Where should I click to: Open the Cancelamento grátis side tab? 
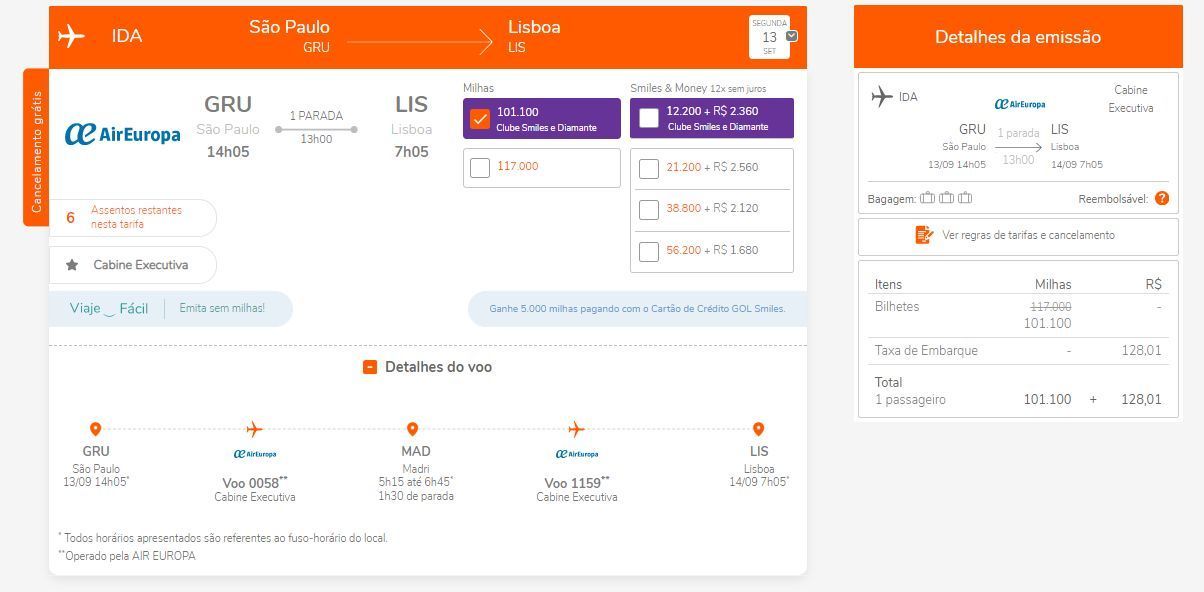click(36, 148)
